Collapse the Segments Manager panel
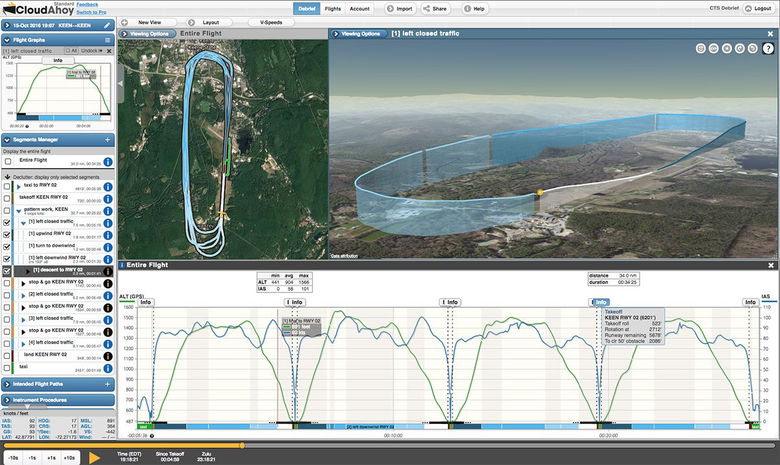This screenshot has height=465, width=780. point(7,140)
